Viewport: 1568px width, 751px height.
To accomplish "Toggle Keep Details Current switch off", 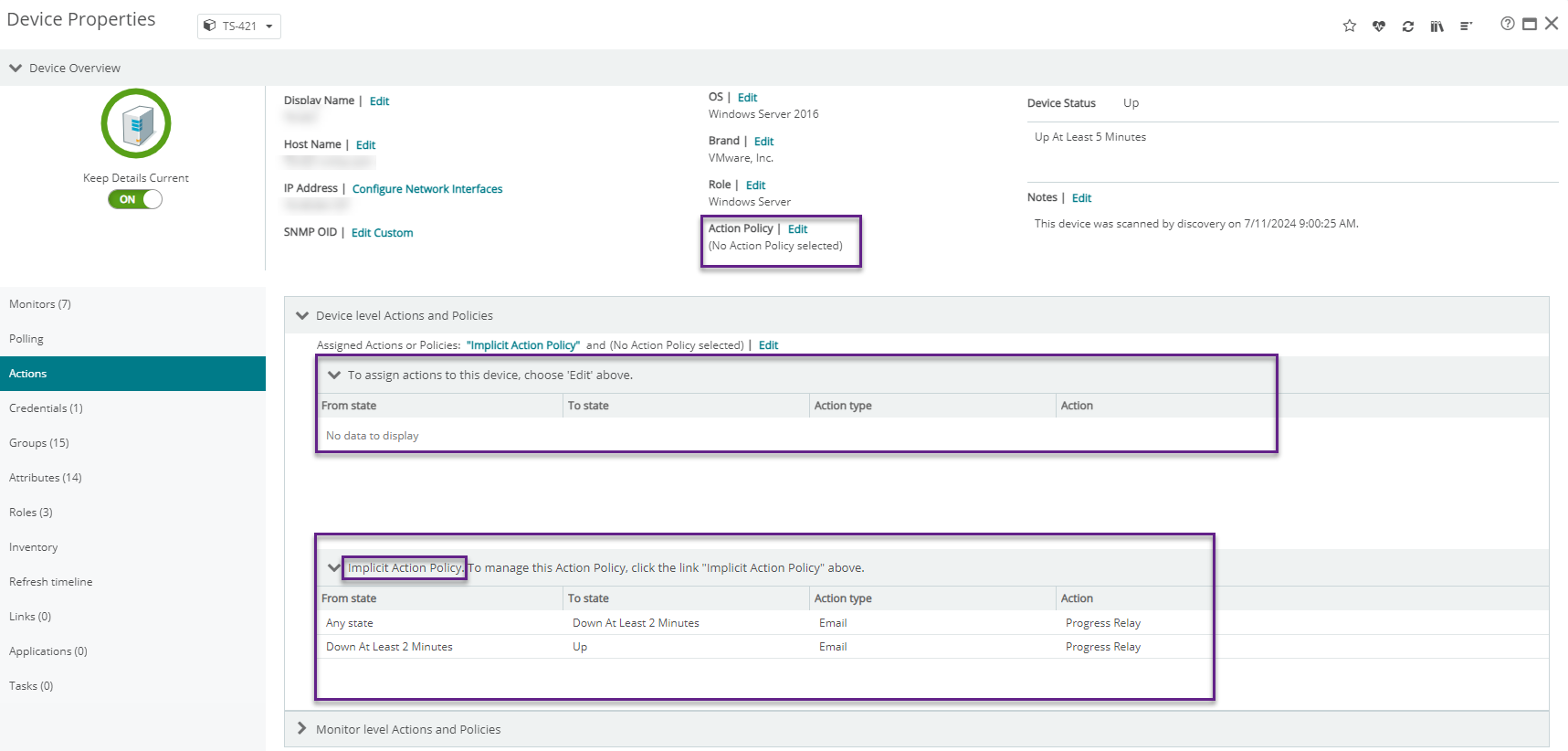I will pyautogui.click(x=135, y=199).
